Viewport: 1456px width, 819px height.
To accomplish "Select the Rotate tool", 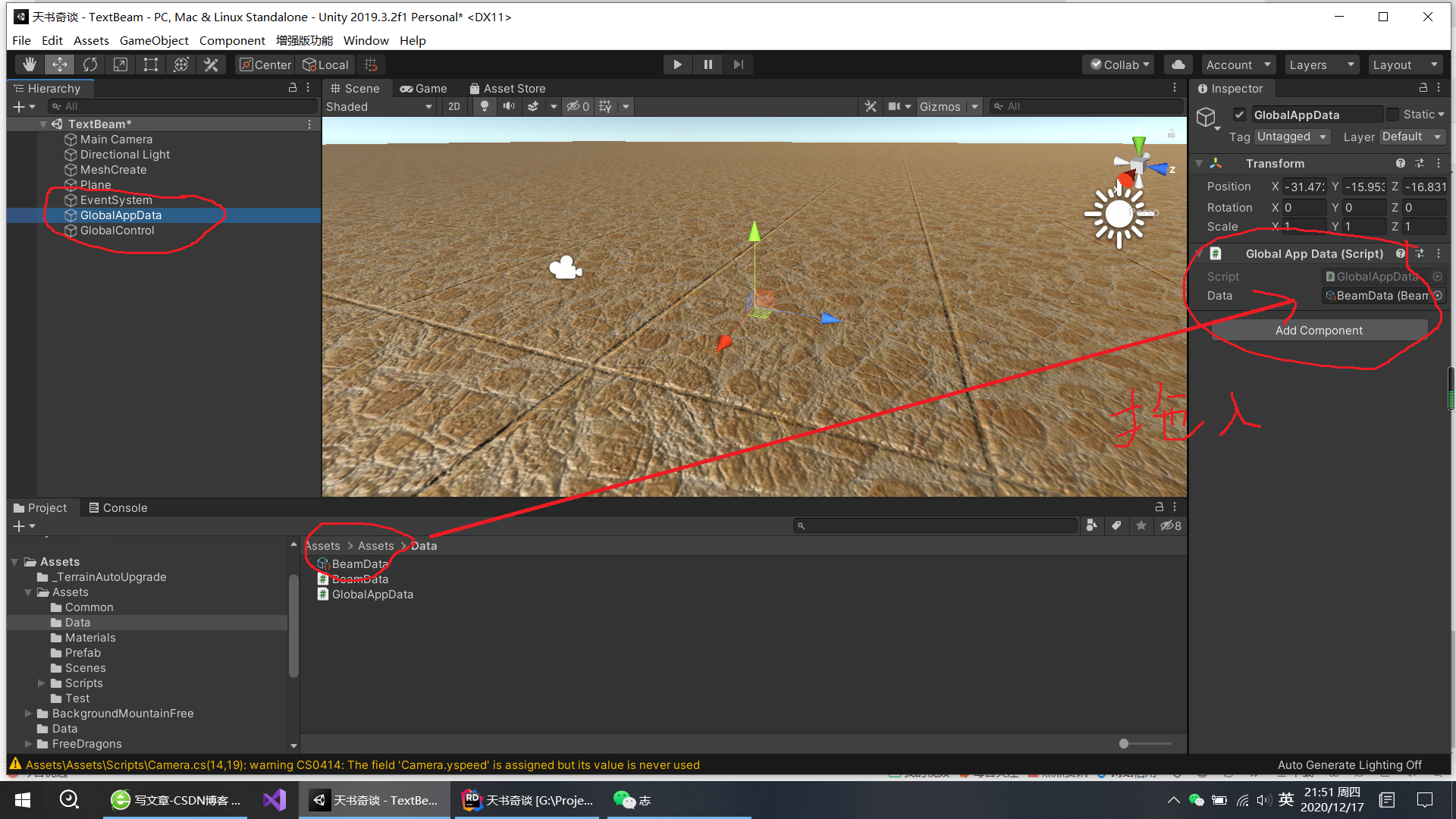I will [x=90, y=64].
